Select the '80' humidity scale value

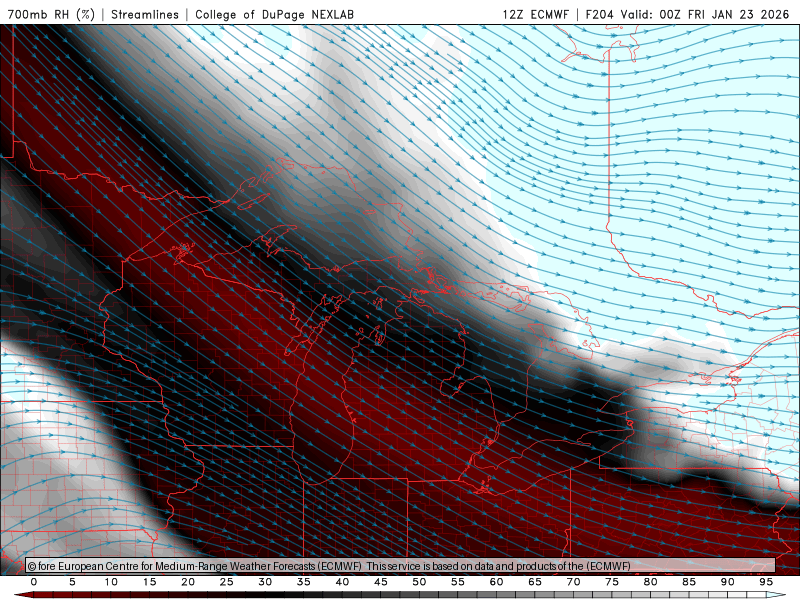[650, 582]
